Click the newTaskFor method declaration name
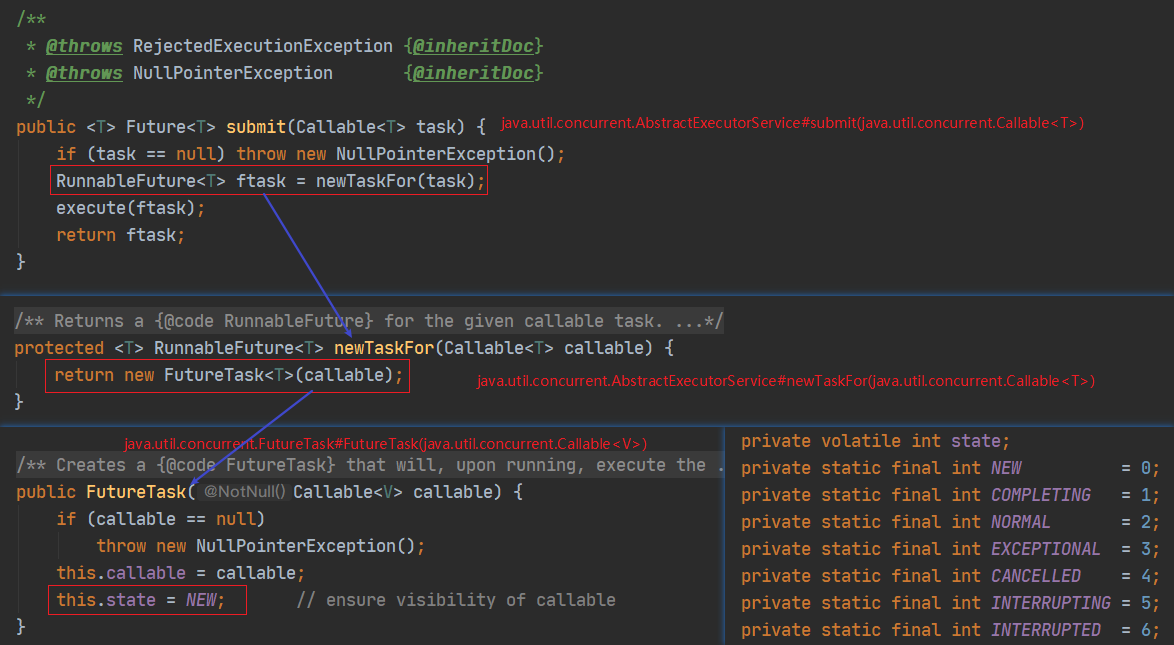Image resolution: width=1174 pixels, height=645 pixels. pyautogui.click(x=384, y=348)
